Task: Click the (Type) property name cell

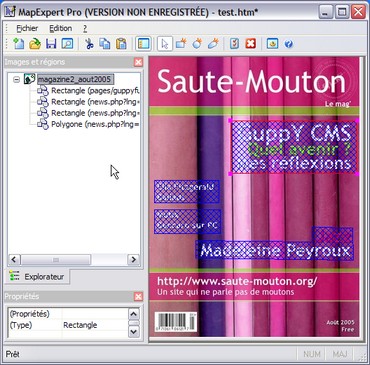Action: [x=35, y=325]
